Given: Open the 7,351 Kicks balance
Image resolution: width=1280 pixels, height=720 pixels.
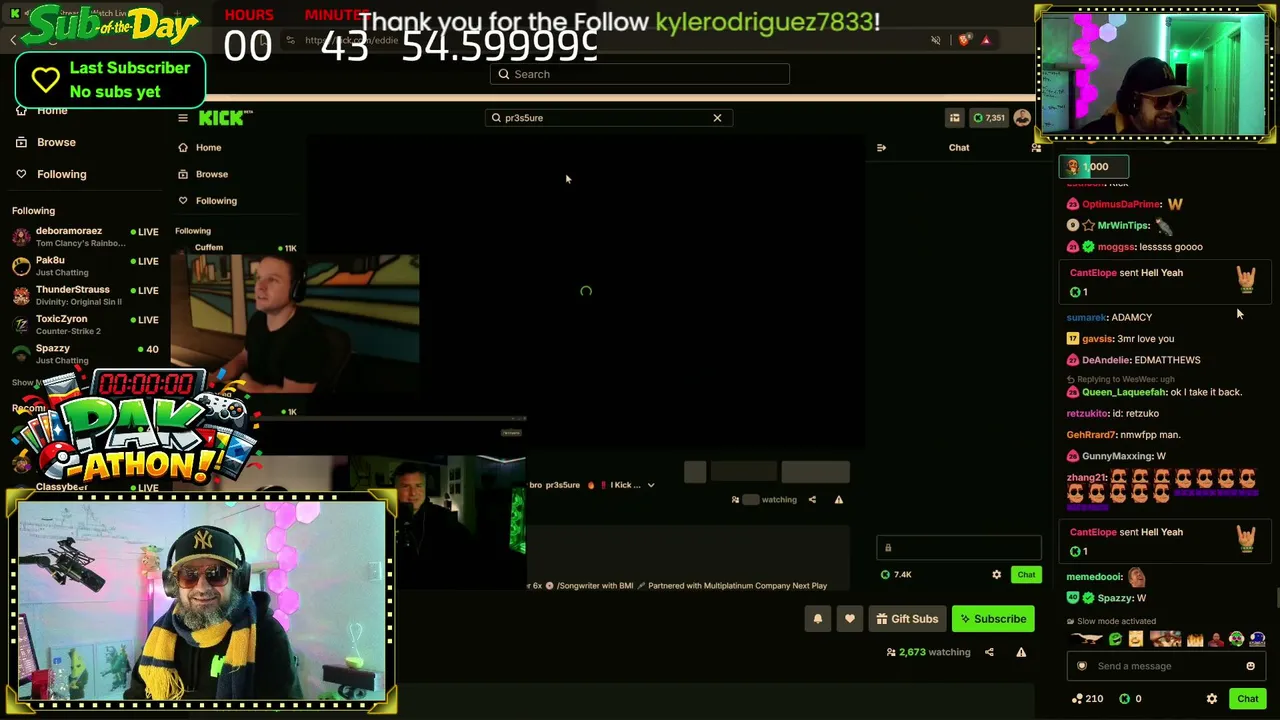Looking at the screenshot, I should 988,118.
